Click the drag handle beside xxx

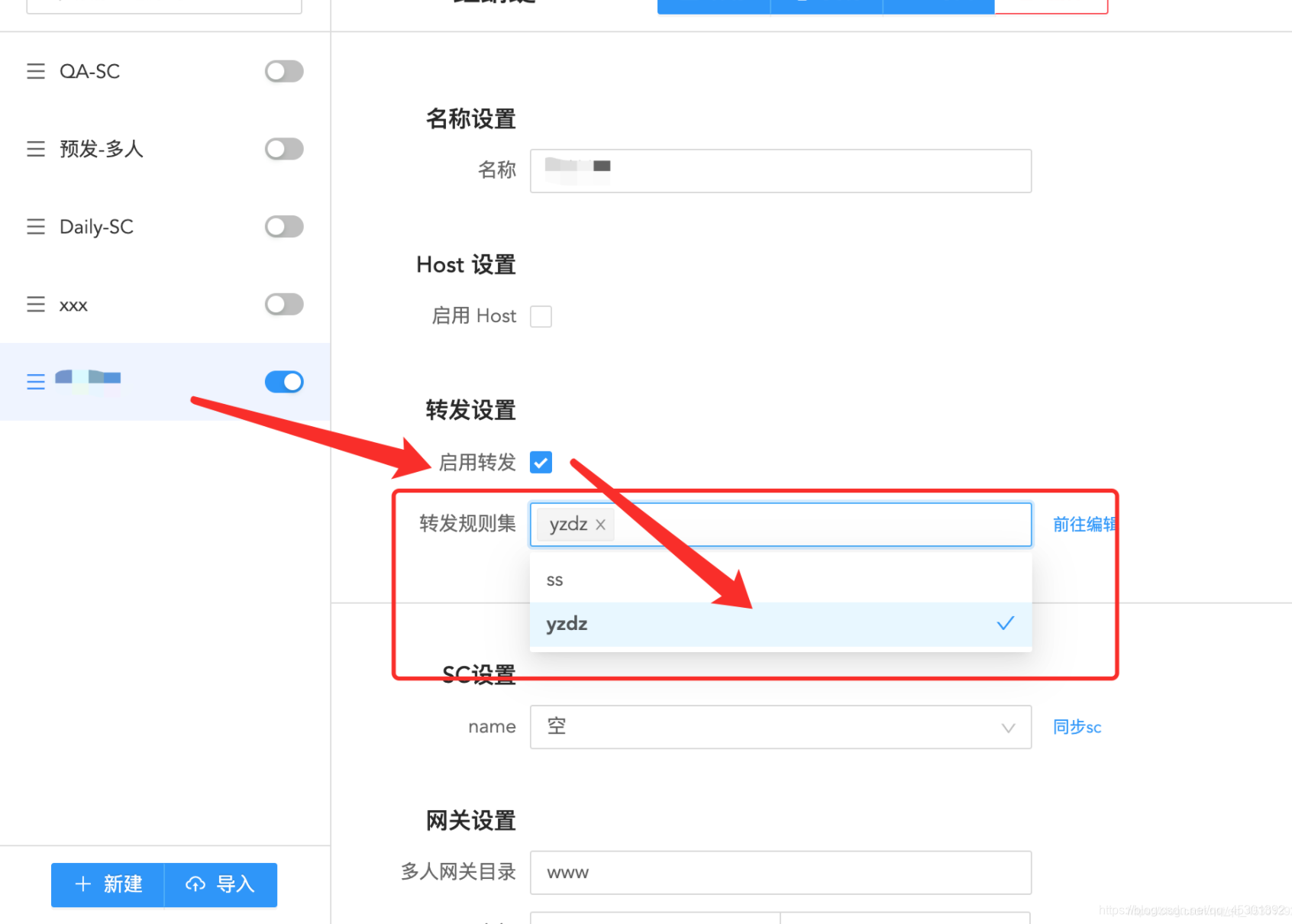[x=36, y=305]
